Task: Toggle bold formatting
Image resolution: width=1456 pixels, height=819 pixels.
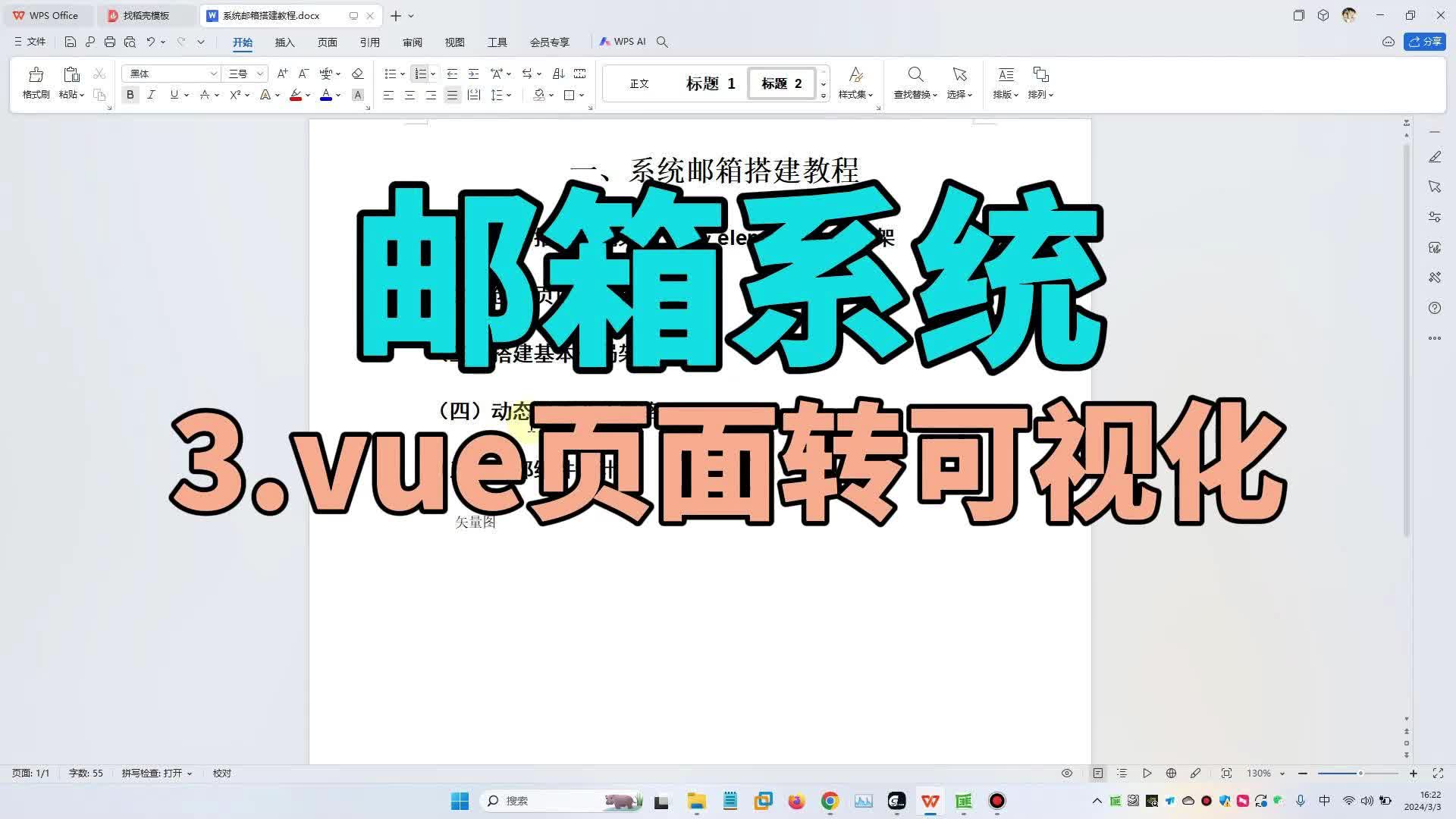Action: point(130,95)
